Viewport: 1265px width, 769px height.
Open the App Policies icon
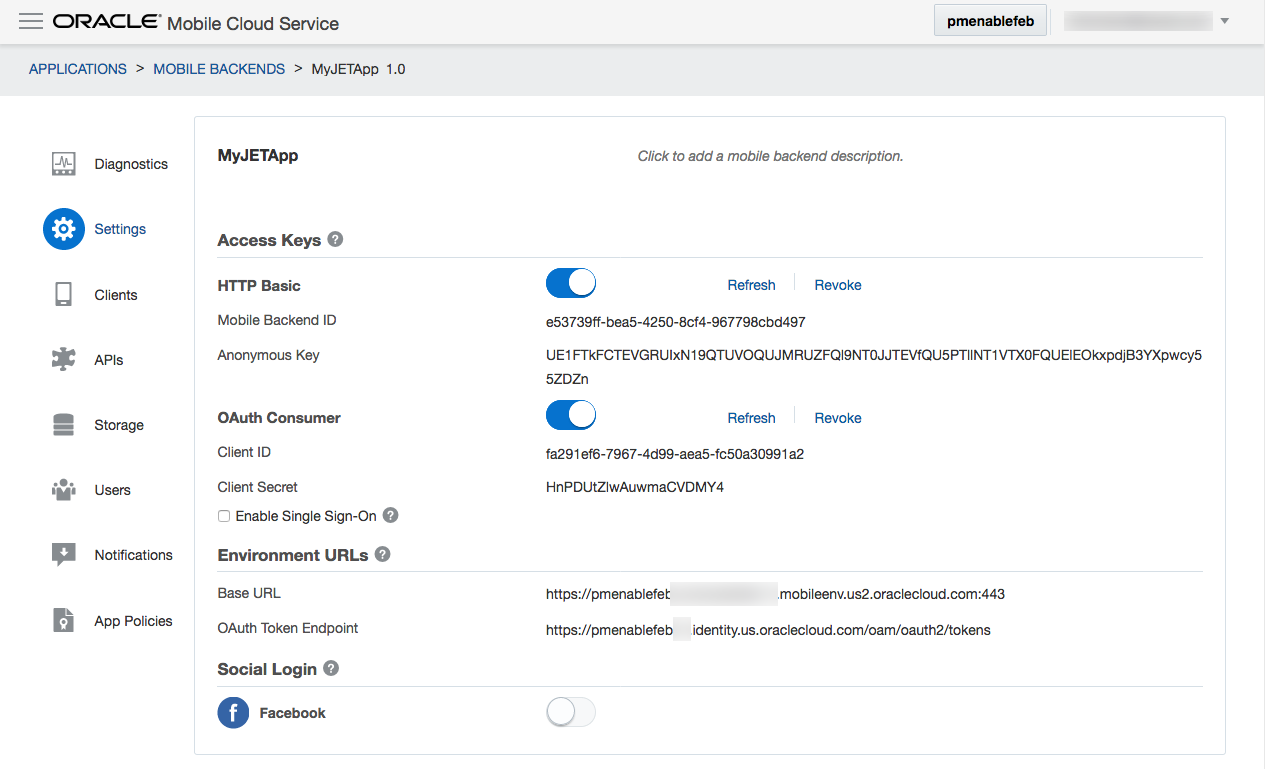(64, 621)
